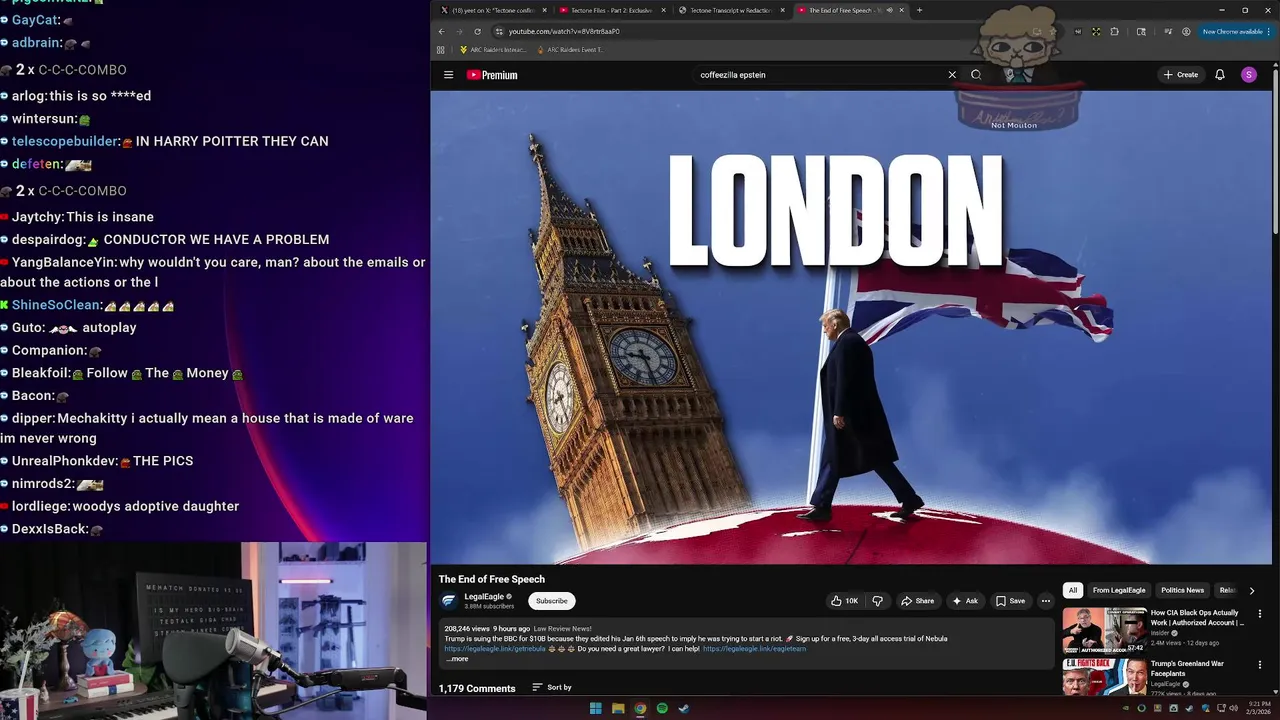Go forward in the browser
This screenshot has height=720, width=1280.
459,31
